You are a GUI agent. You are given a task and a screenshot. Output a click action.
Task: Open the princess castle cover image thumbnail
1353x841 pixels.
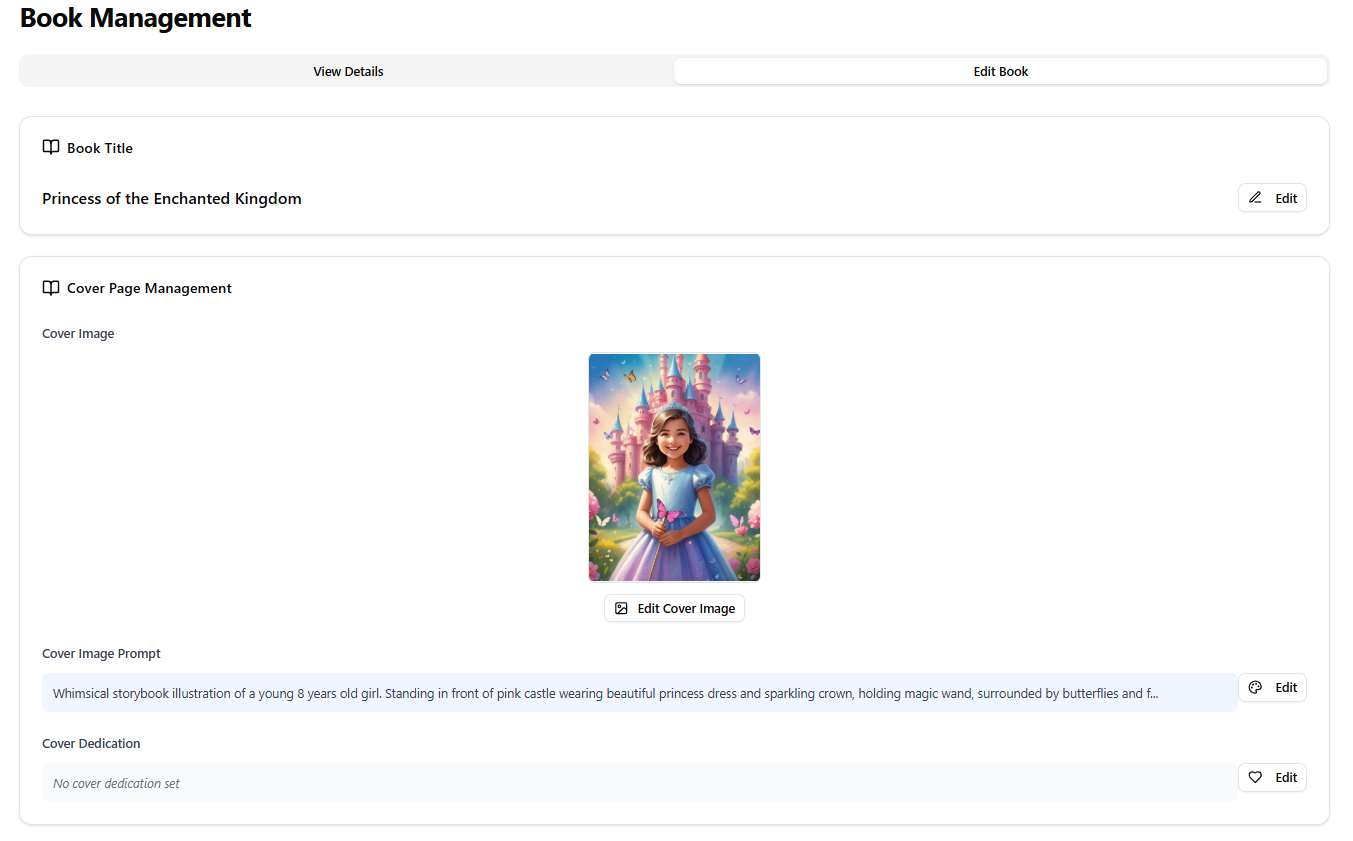(x=674, y=467)
